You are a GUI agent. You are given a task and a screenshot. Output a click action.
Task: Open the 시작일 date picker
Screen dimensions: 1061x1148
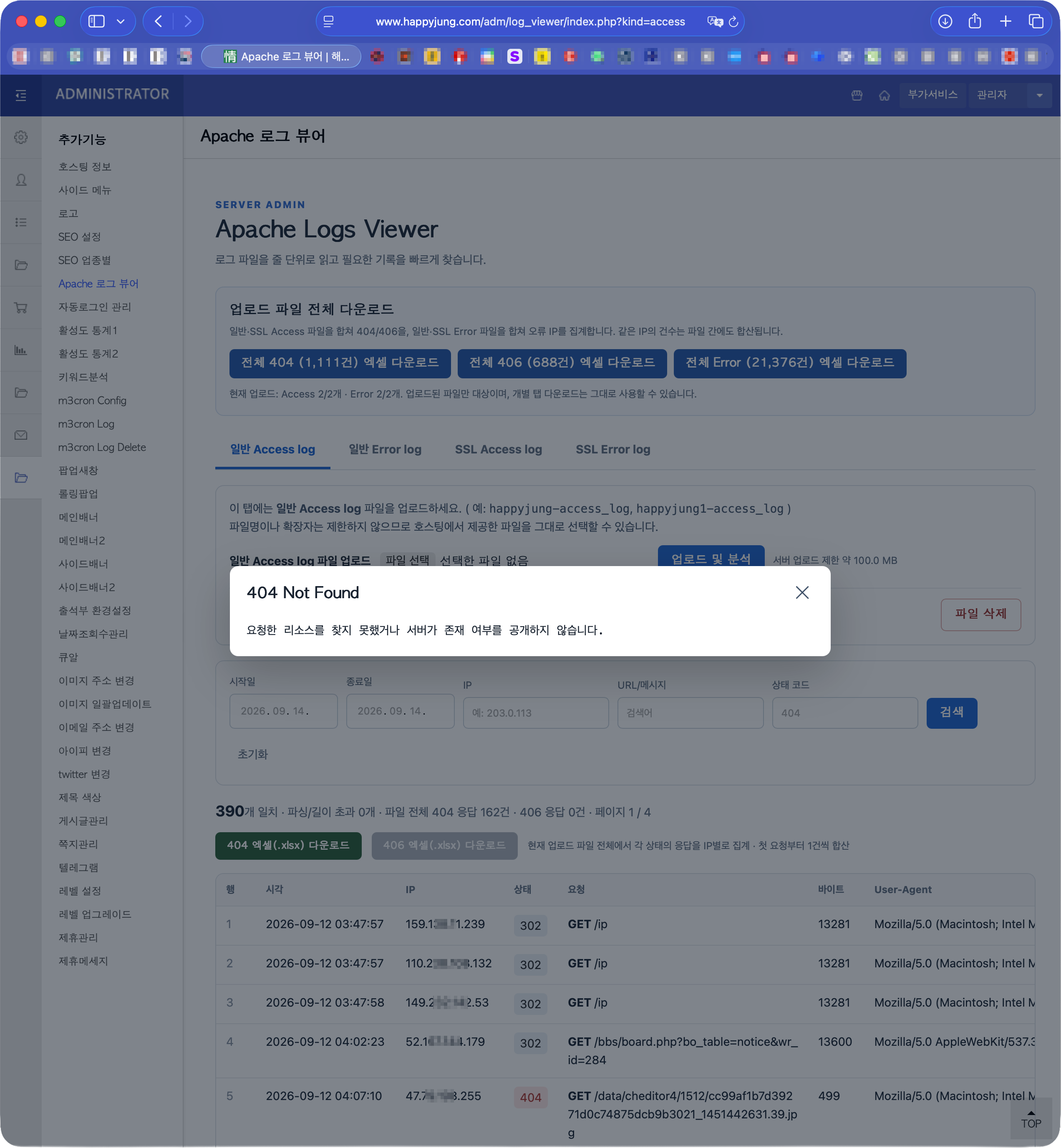284,711
